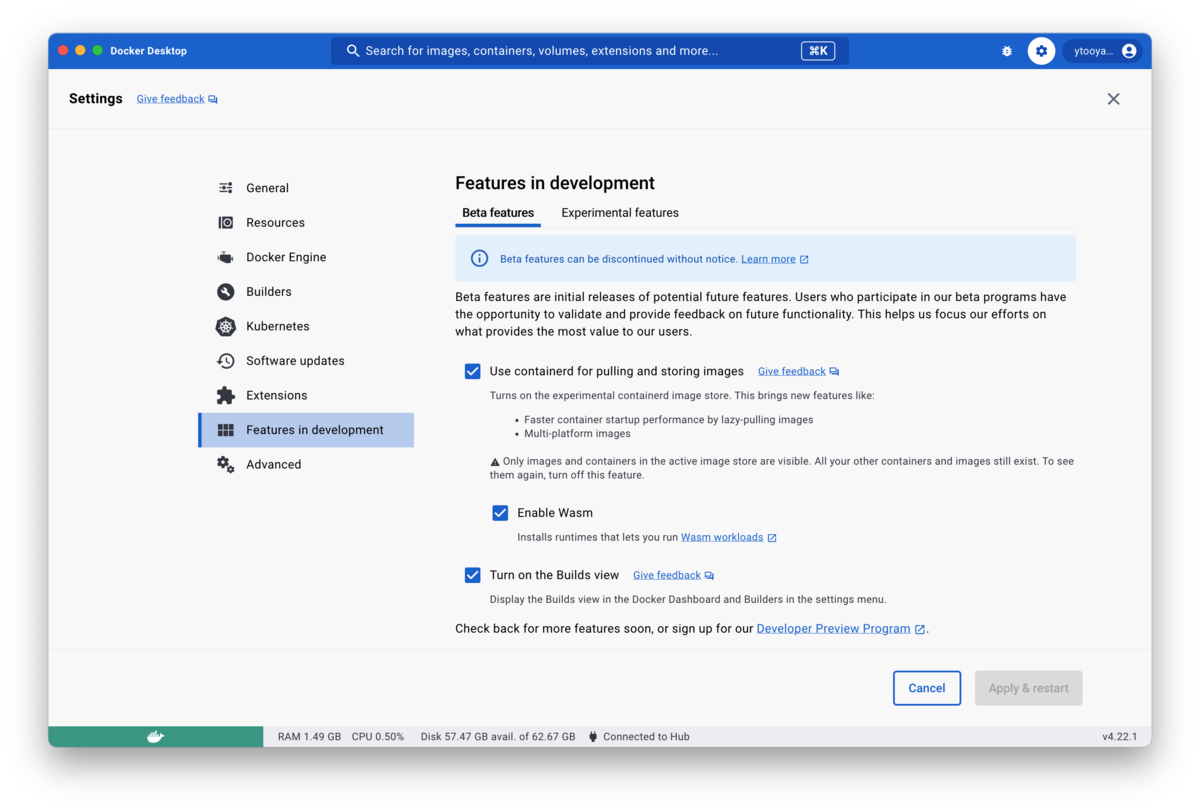Click the Connected to Hub status text
Viewport: 1200px width, 811px height.
pyautogui.click(x=646, y=737)
